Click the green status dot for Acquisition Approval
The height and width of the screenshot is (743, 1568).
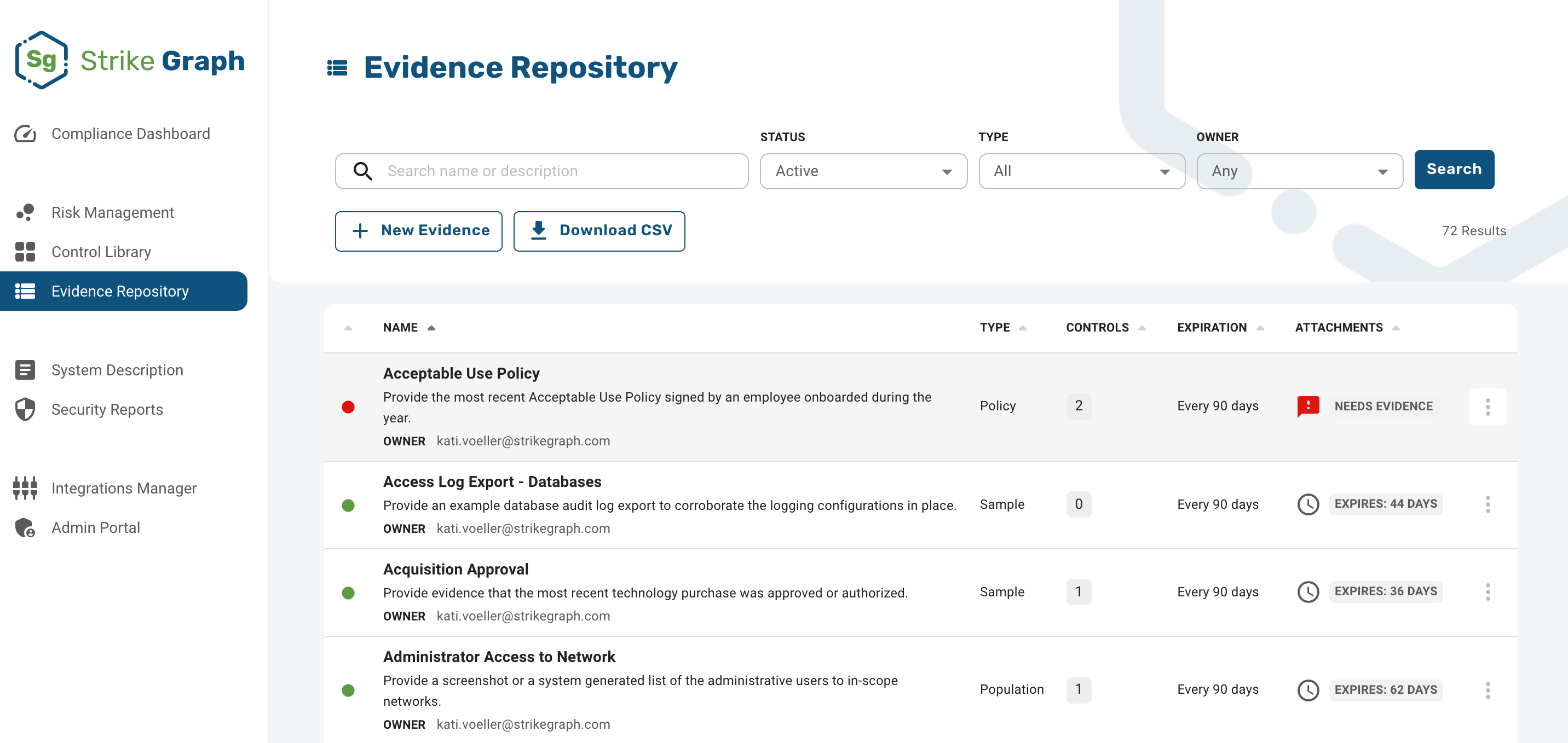click(348, 593)
